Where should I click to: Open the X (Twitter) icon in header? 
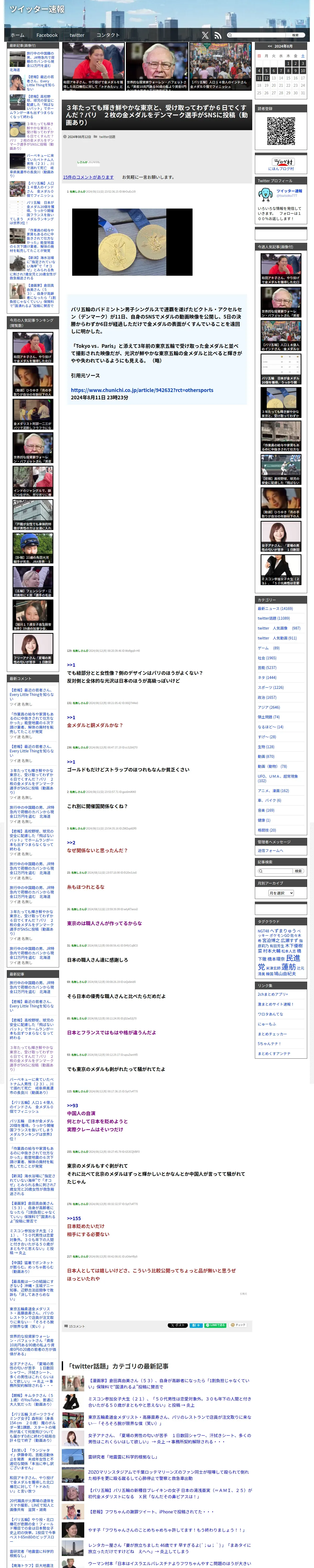[205, 35]
